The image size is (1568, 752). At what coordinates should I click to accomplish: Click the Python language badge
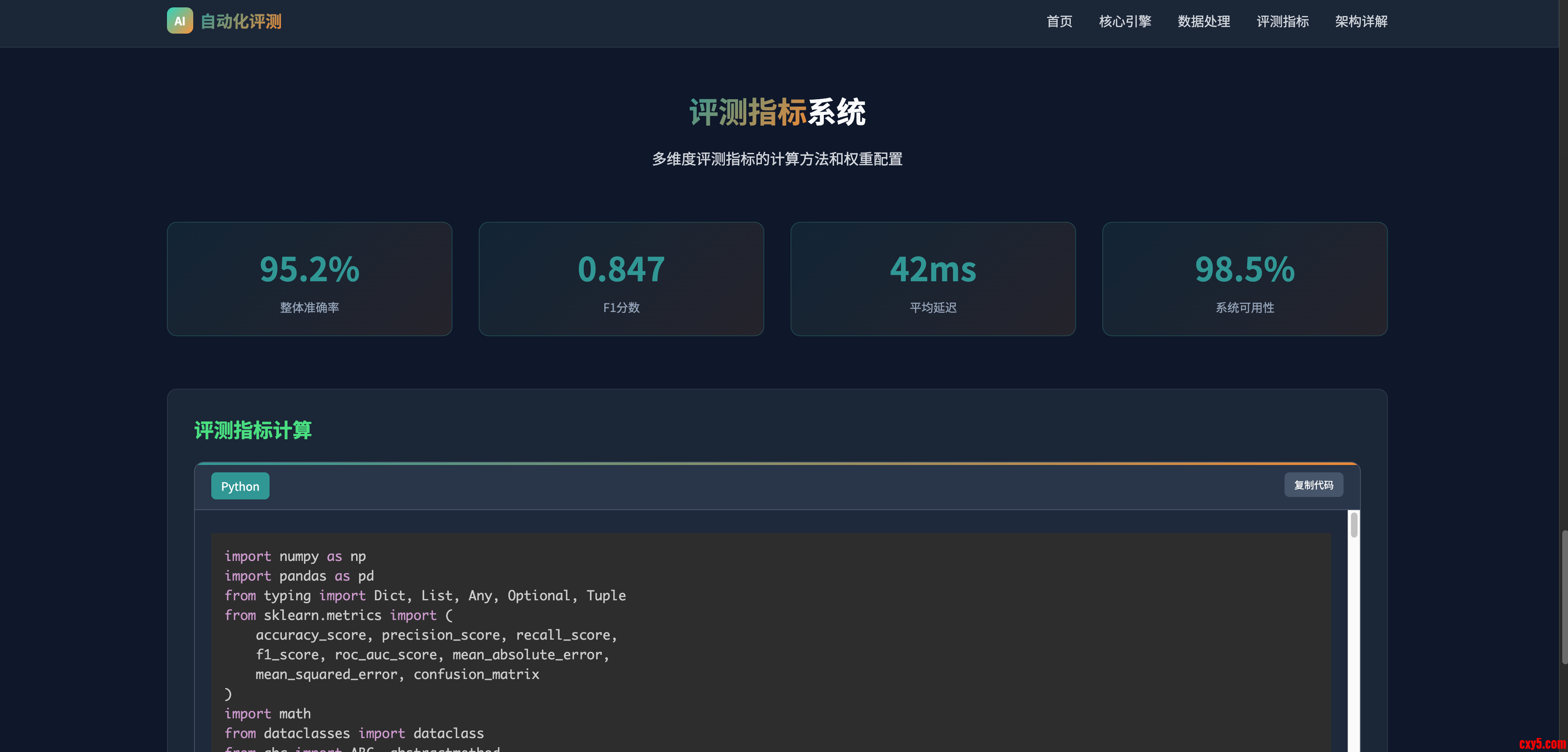[240, 486]
